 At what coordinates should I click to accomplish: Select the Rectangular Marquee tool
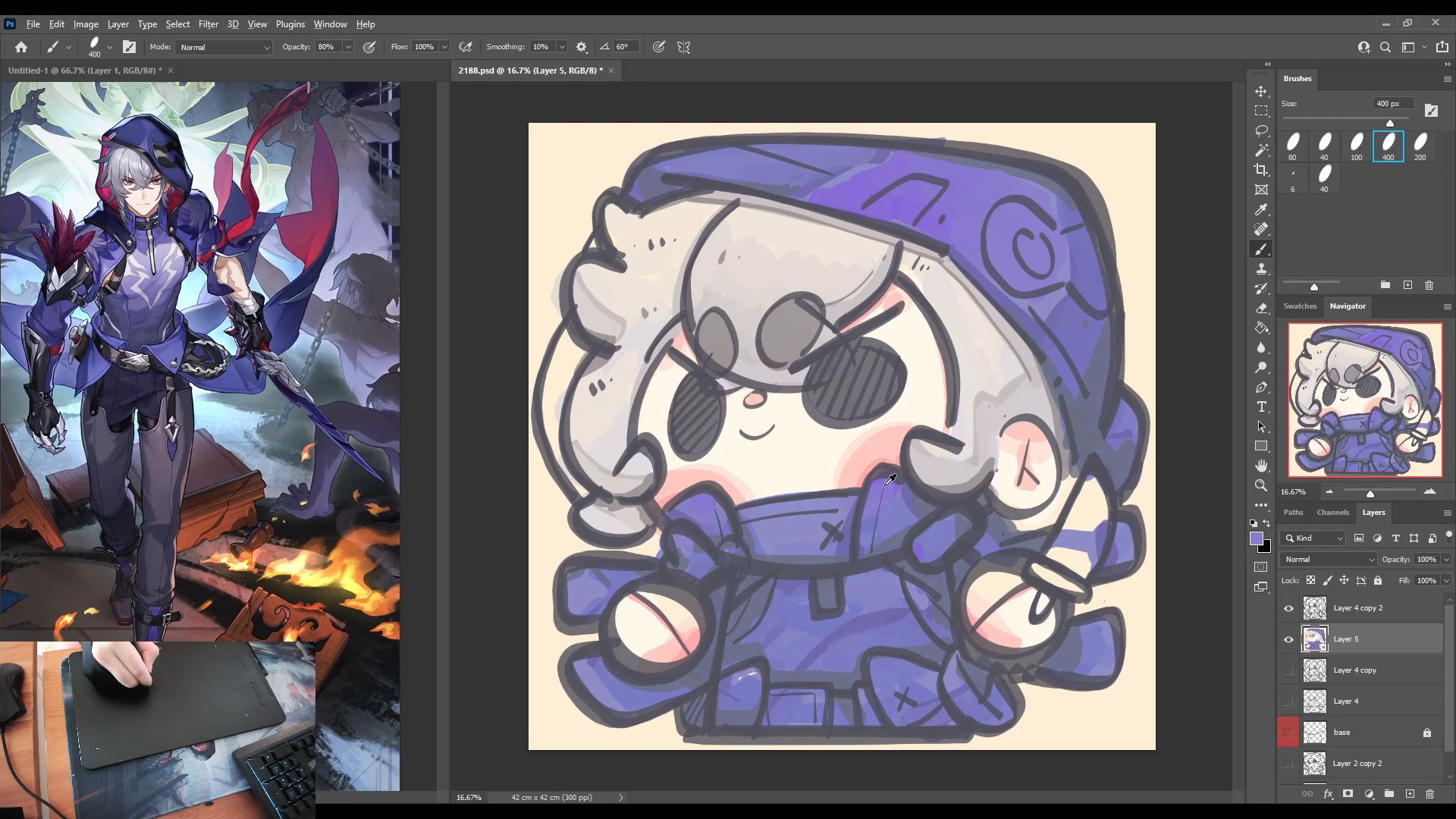pos(1261,111)
